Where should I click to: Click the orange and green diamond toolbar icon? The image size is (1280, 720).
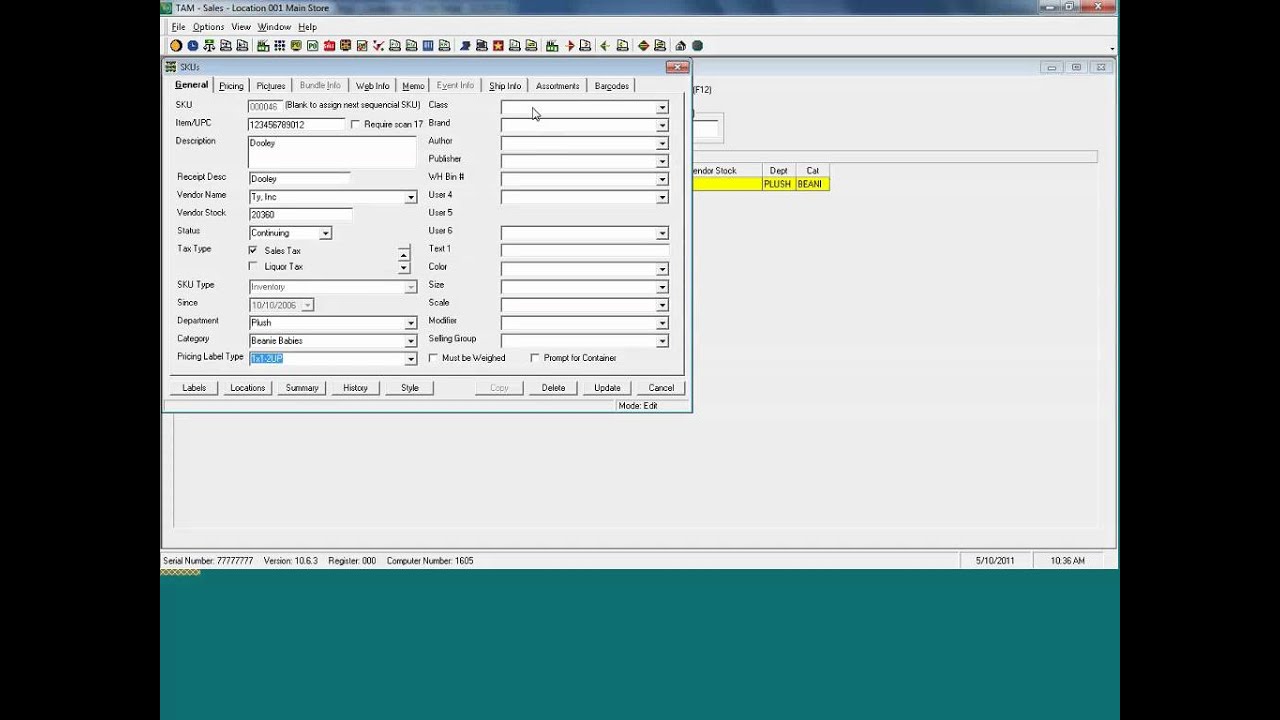[643, 46]
